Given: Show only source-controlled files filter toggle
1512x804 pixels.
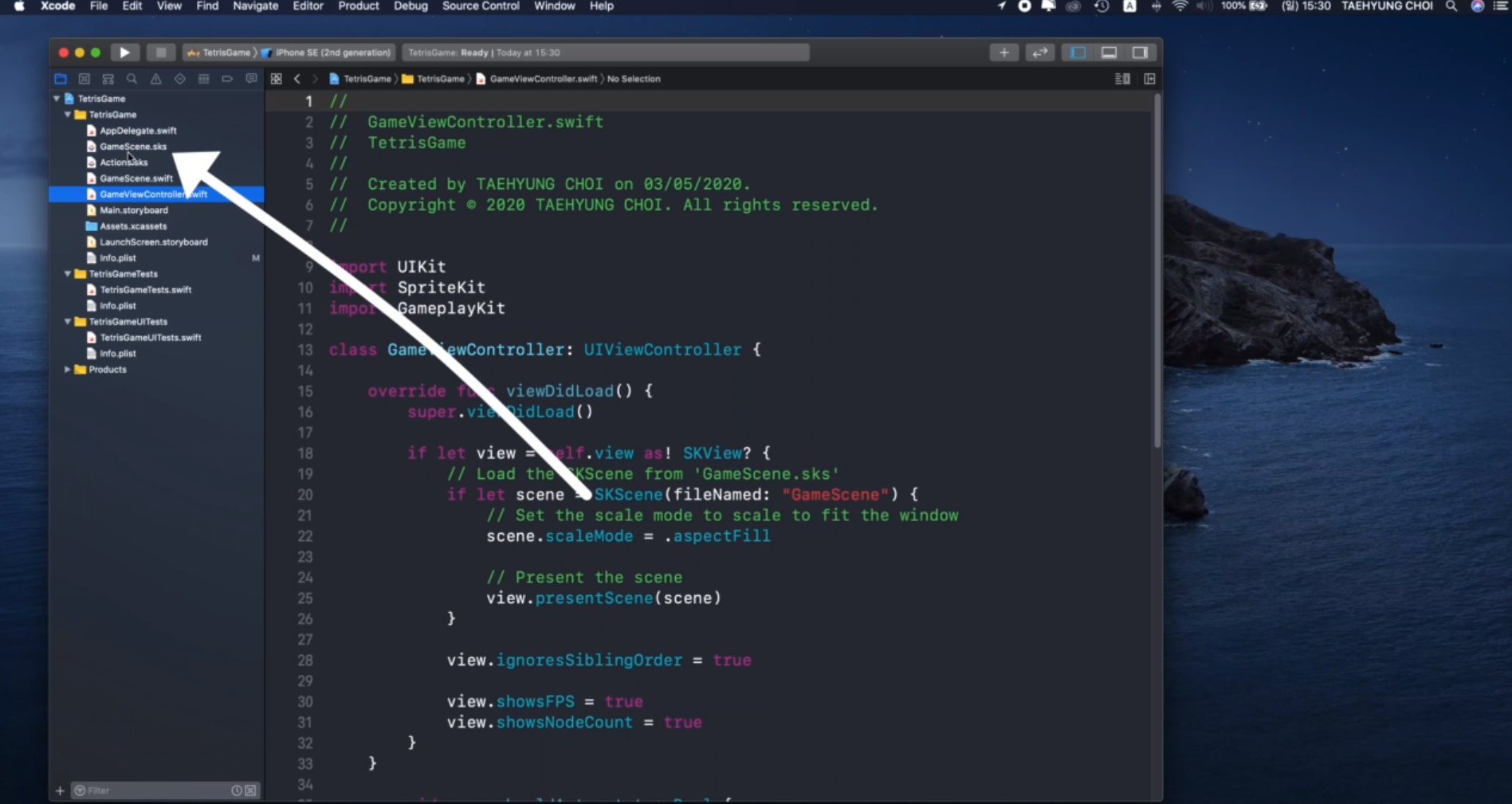Looking at the screenshot, I should click(x=250, y=790).
